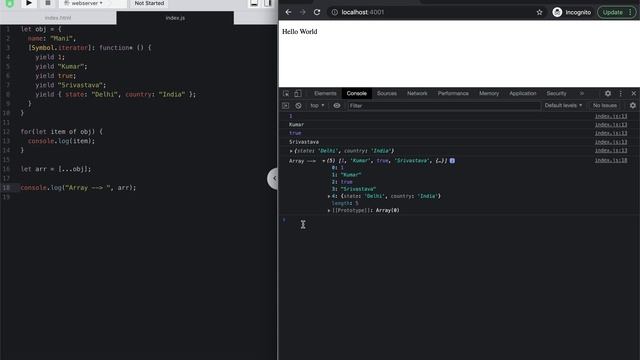Select the 3: "Srivastava" array entry
Viewport: 640px width, 360px height.
[x=353, y=189]
